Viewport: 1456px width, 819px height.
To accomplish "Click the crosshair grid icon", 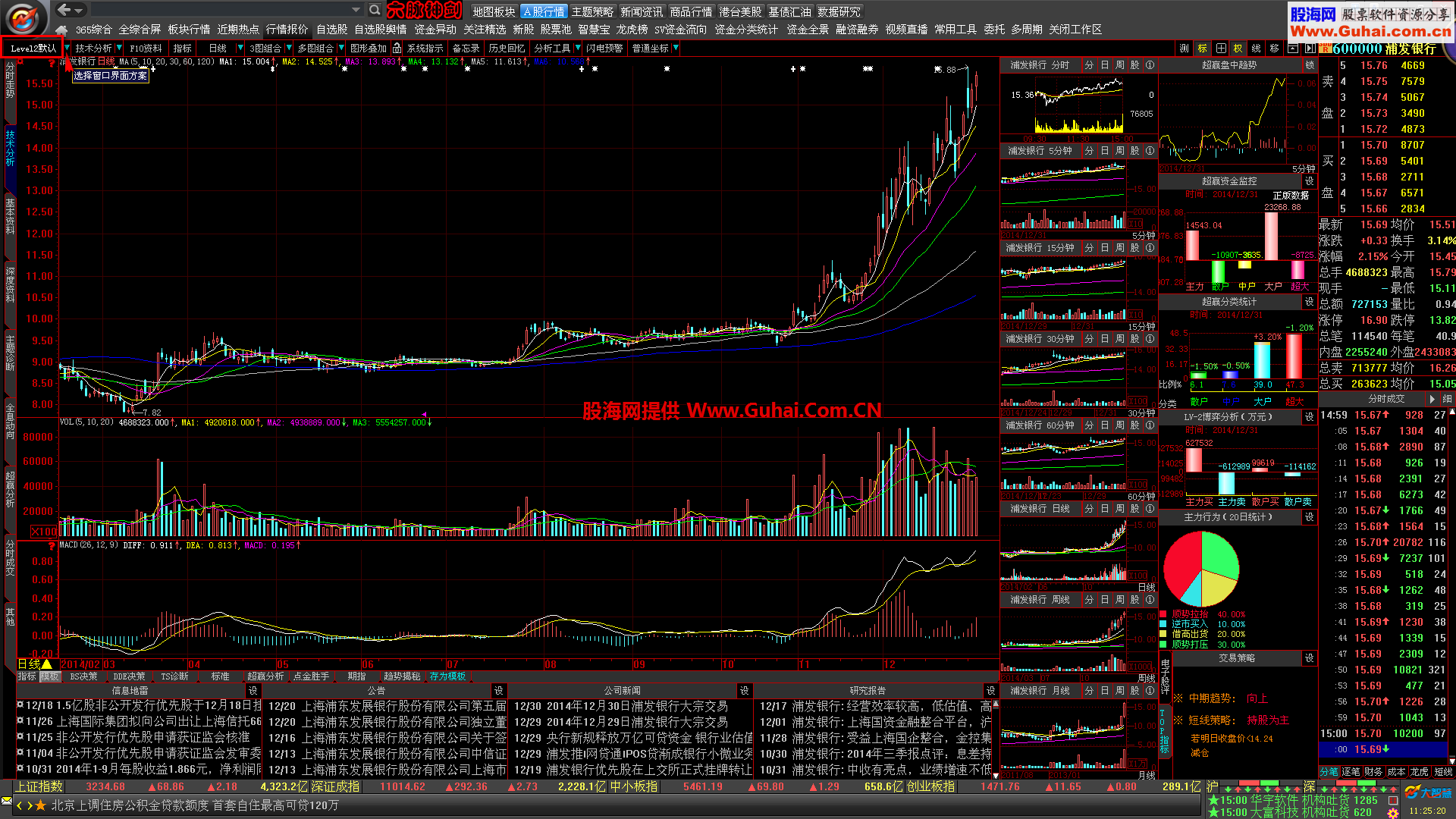I will point(1221,48).
